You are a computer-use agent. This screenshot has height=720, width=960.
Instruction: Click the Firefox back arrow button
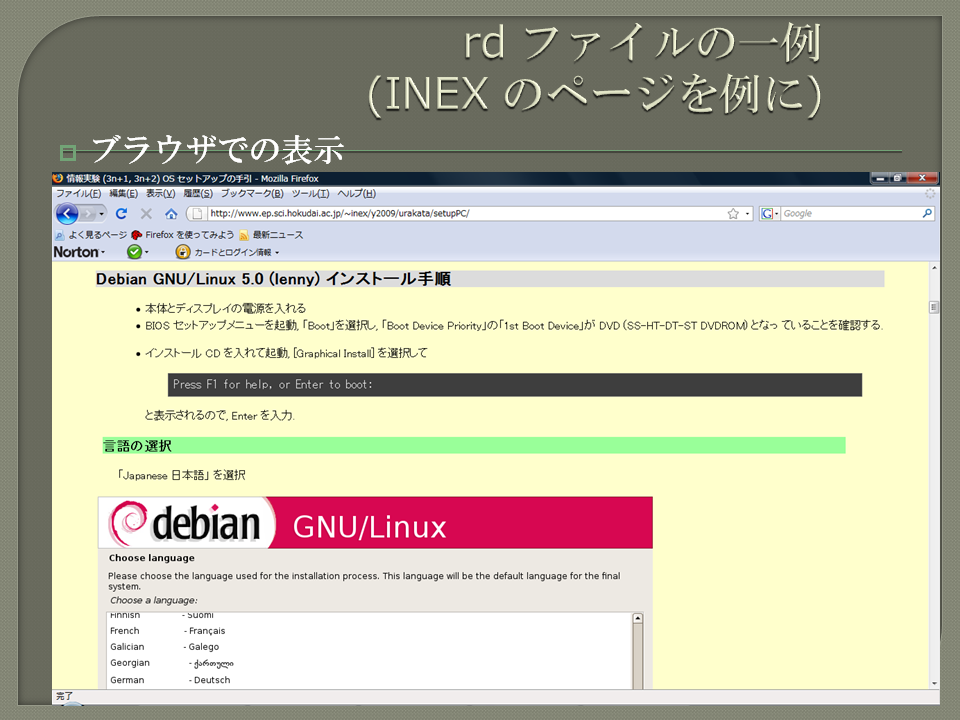tap(67, 214)
